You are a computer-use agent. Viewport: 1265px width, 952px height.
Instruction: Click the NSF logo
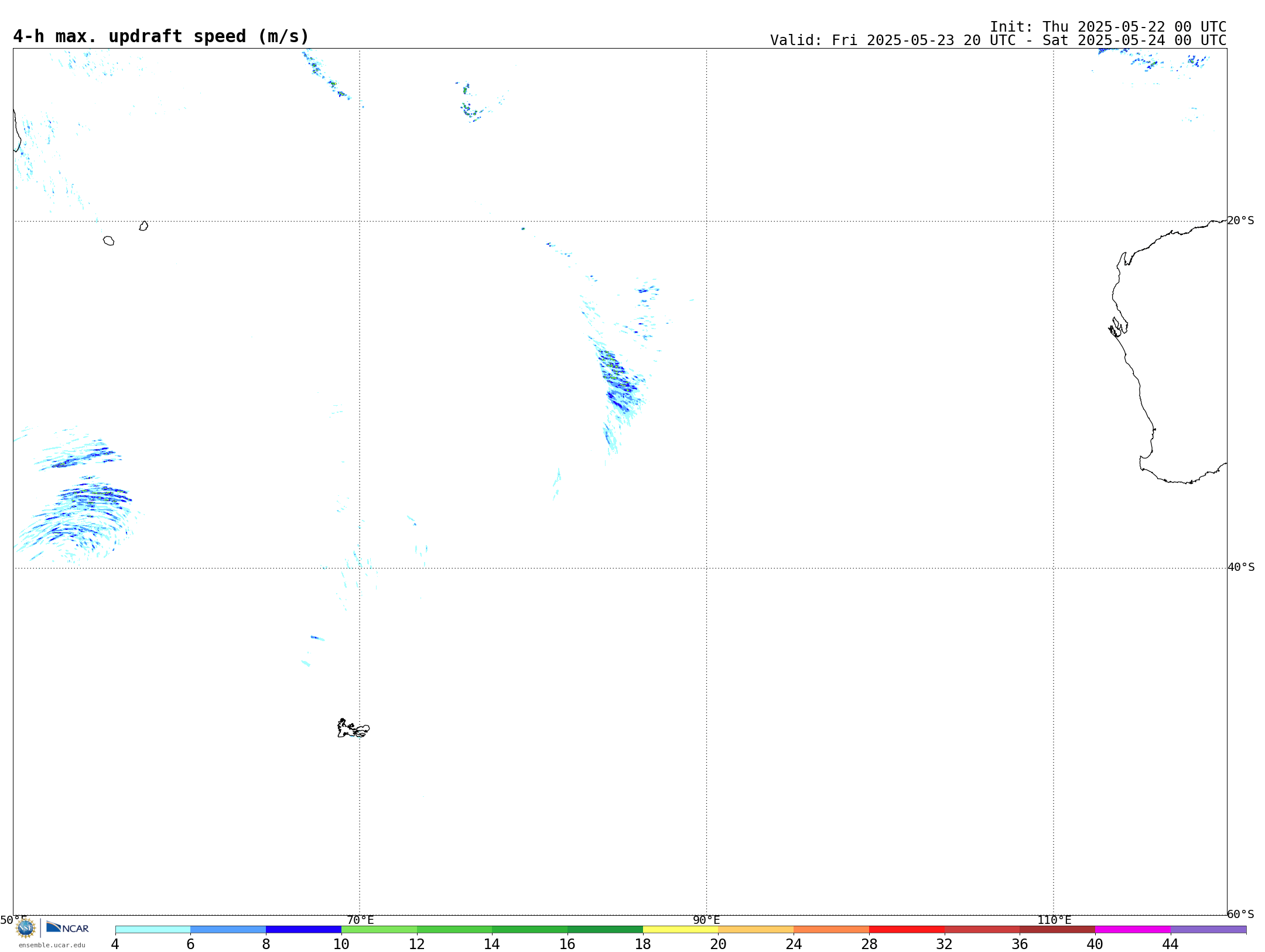26,928
